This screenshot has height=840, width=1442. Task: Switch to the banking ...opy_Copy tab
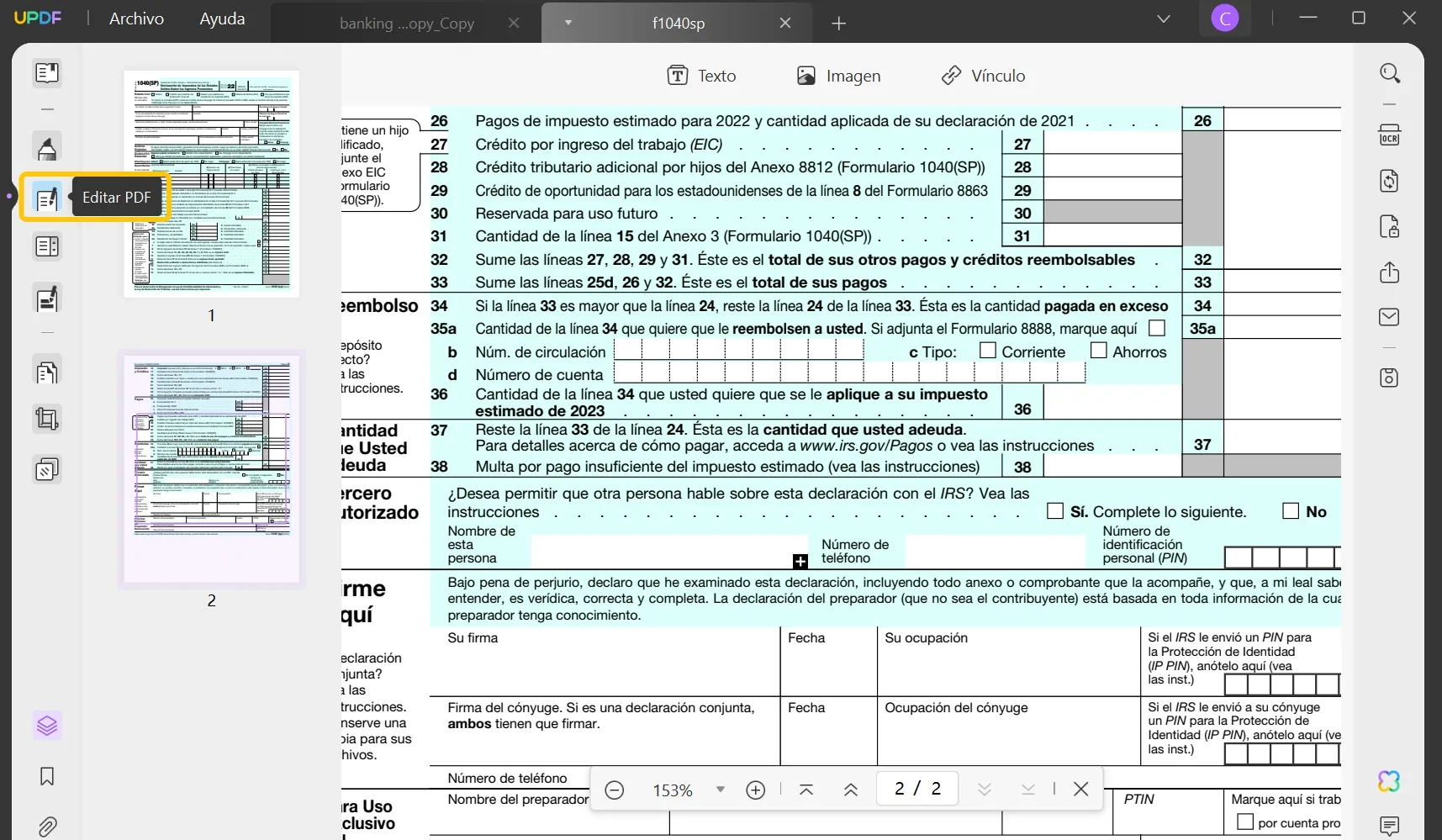click(x=407, y=24)
